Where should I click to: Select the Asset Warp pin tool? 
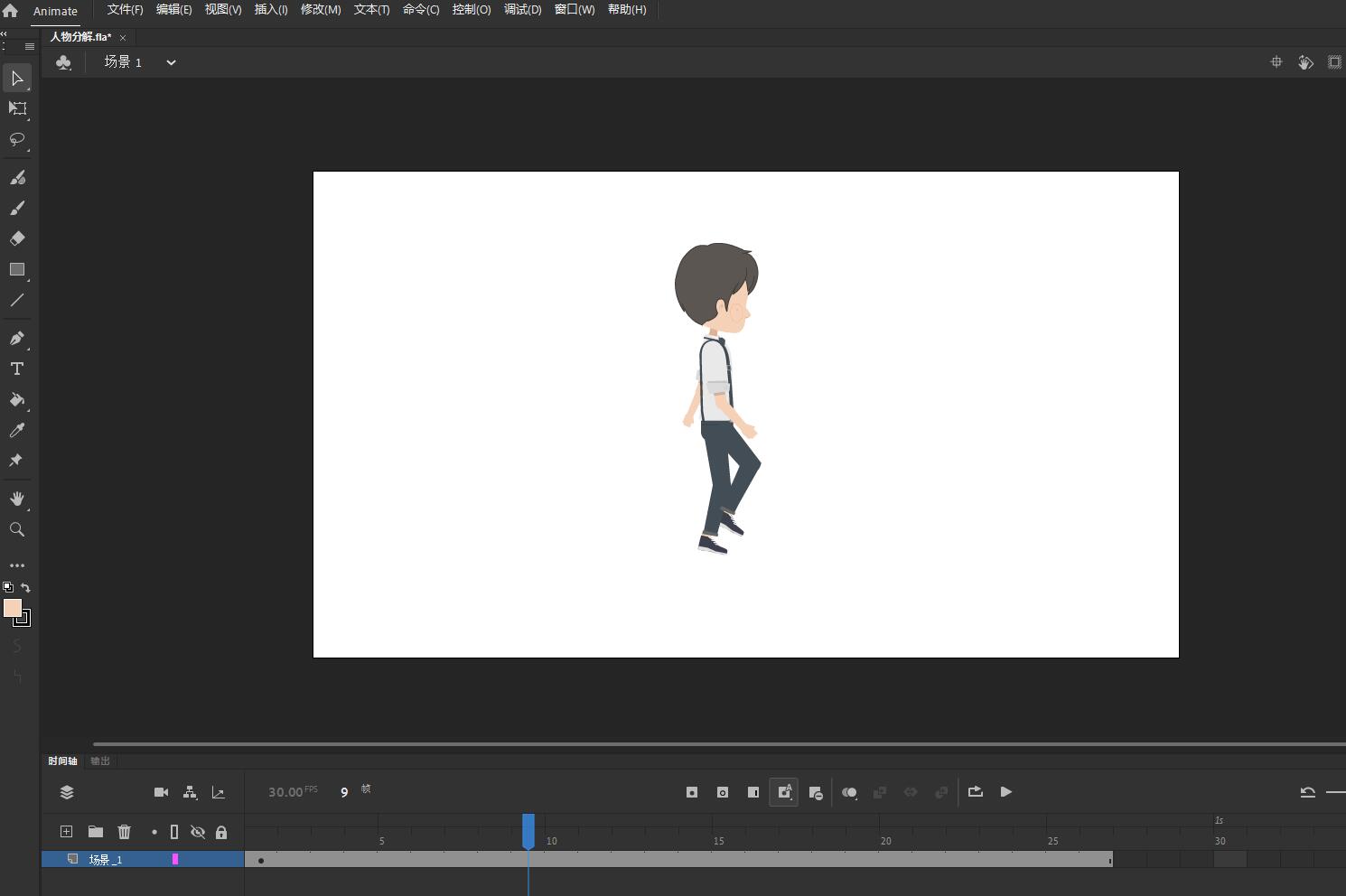pos(16,461)
